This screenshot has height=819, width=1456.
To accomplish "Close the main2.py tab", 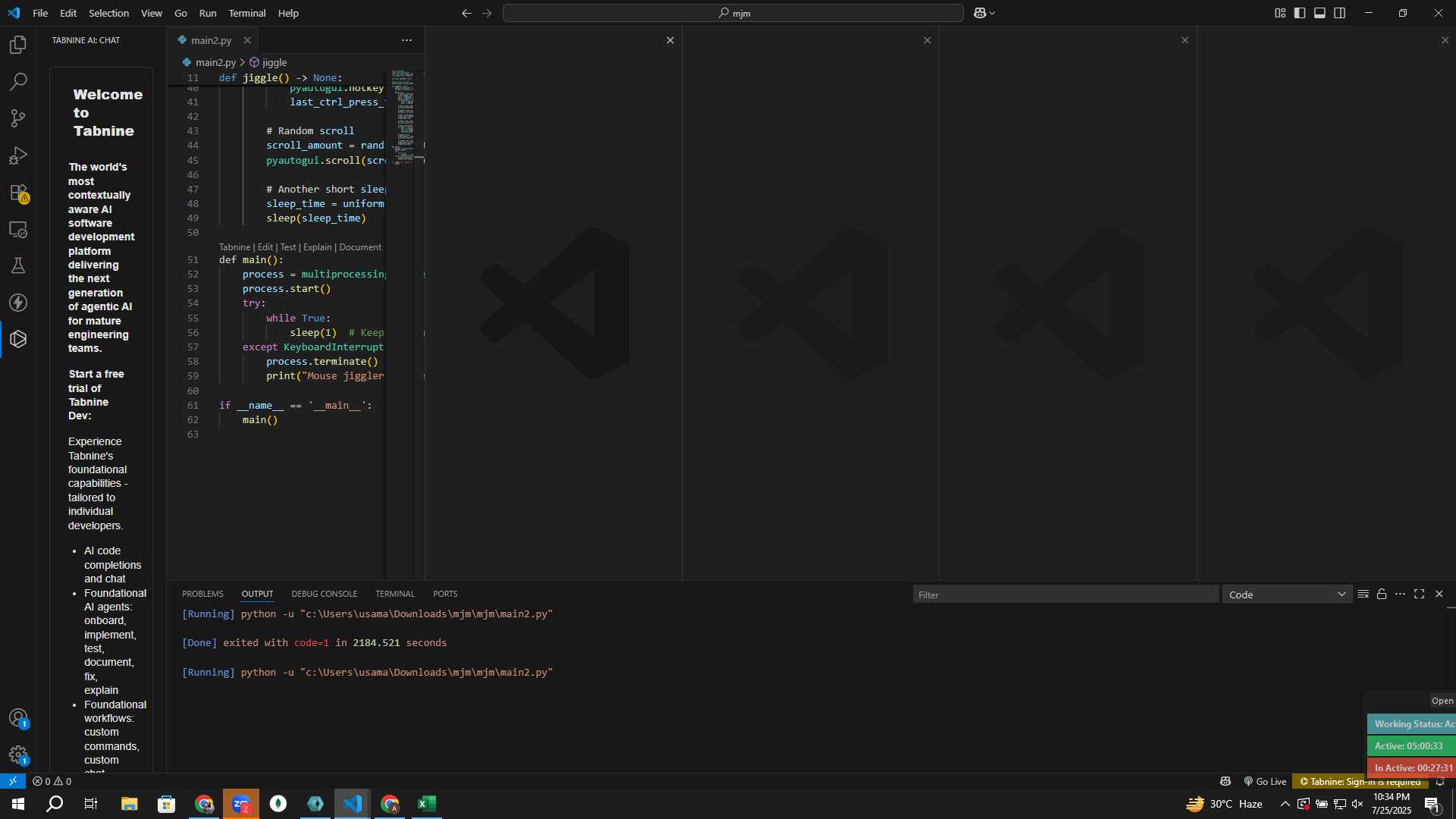I will (x=247, y=40).
